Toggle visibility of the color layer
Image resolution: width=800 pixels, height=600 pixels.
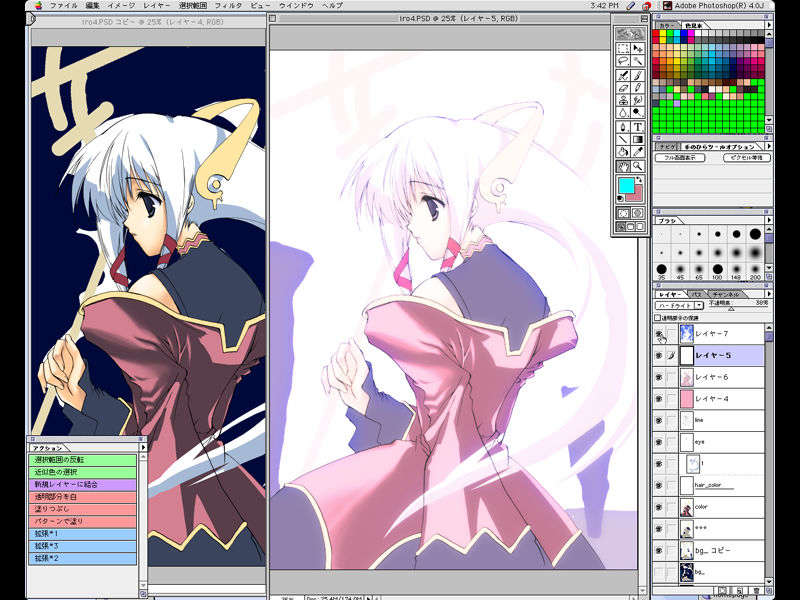(659, 507)
